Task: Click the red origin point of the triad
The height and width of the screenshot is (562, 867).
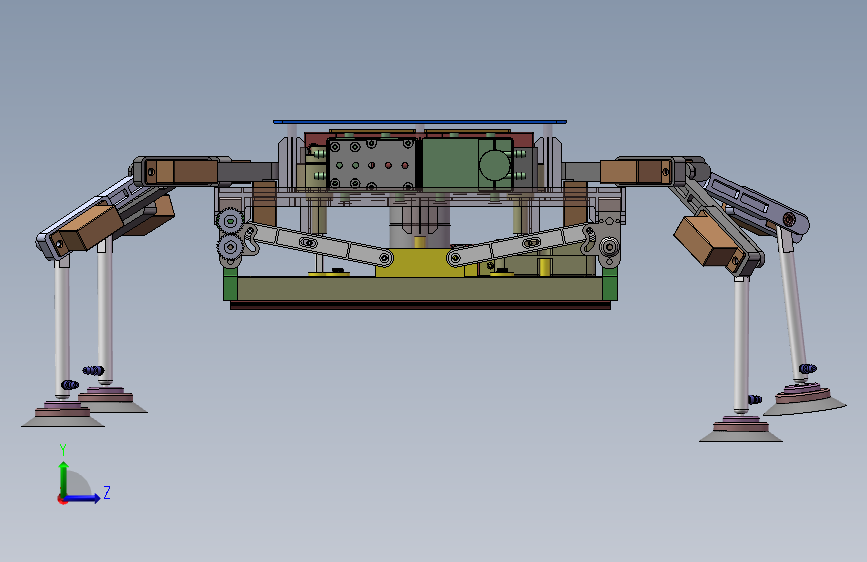Action: [62, 499]
